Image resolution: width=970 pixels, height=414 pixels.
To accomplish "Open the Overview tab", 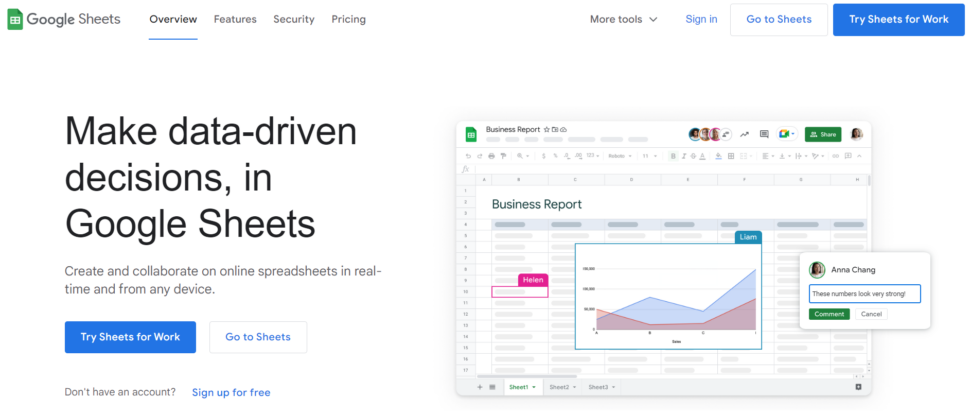I will (x=173, y=19).
